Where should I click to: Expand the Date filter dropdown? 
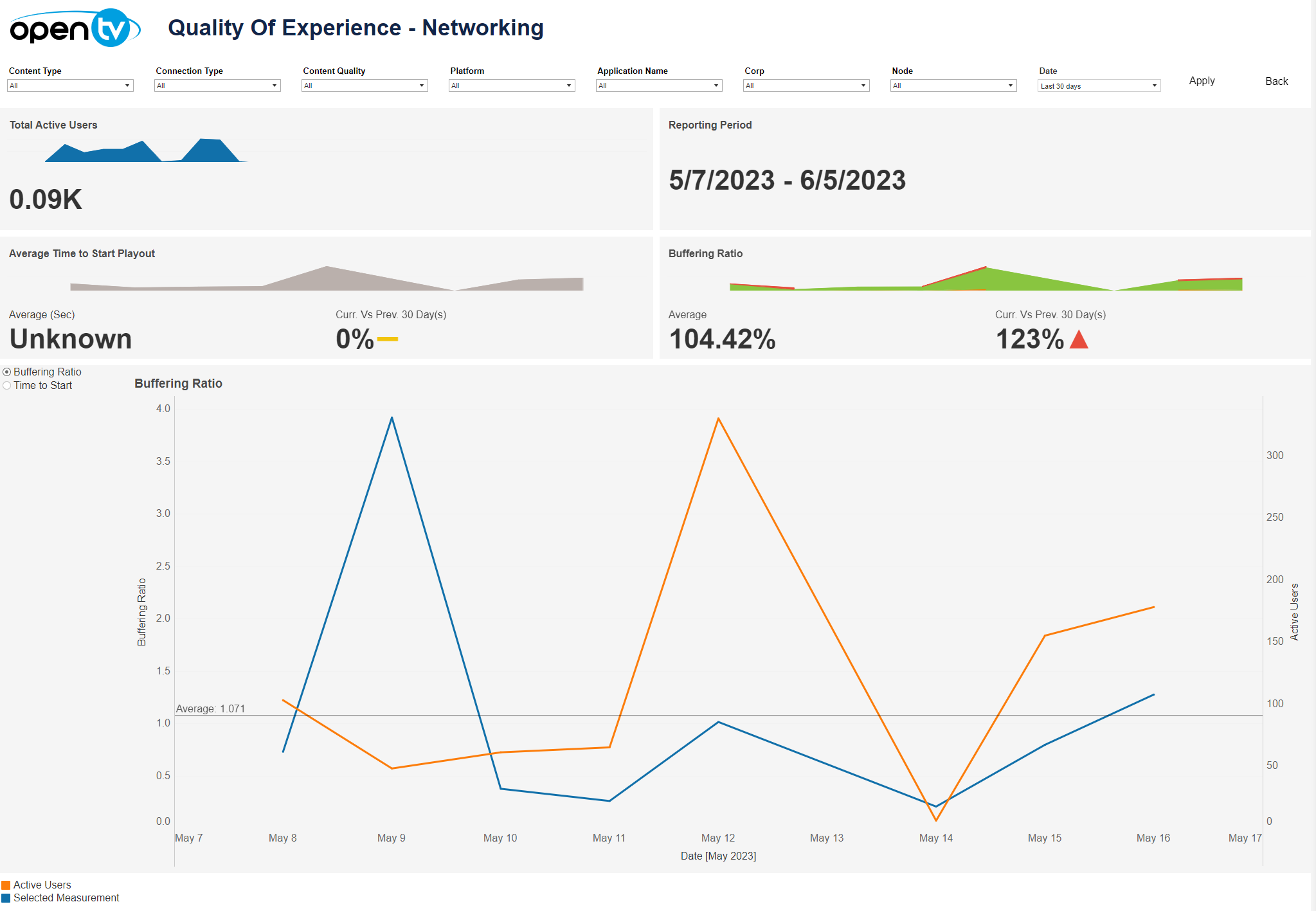coord(1099,86)
